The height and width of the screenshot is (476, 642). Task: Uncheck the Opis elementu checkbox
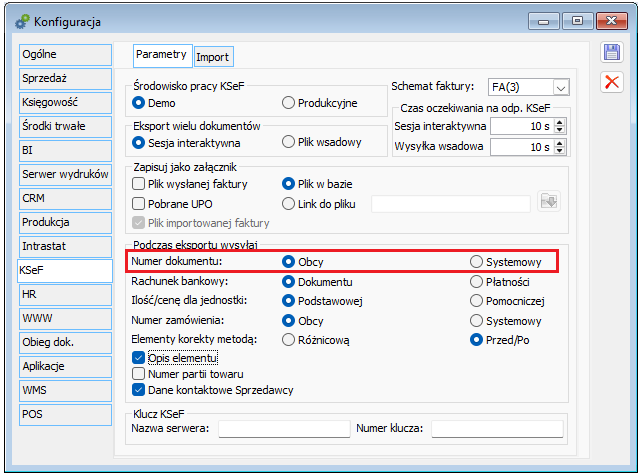(139, 357)
